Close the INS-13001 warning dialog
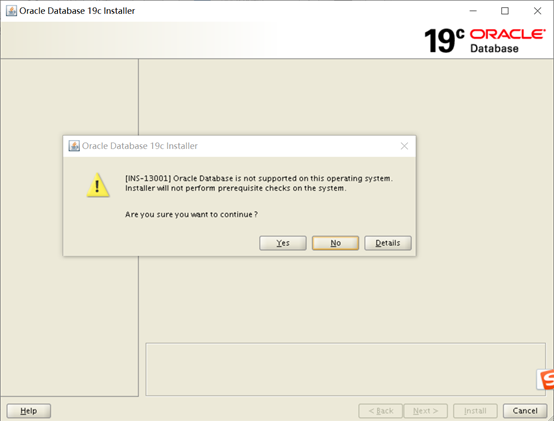 404,146
